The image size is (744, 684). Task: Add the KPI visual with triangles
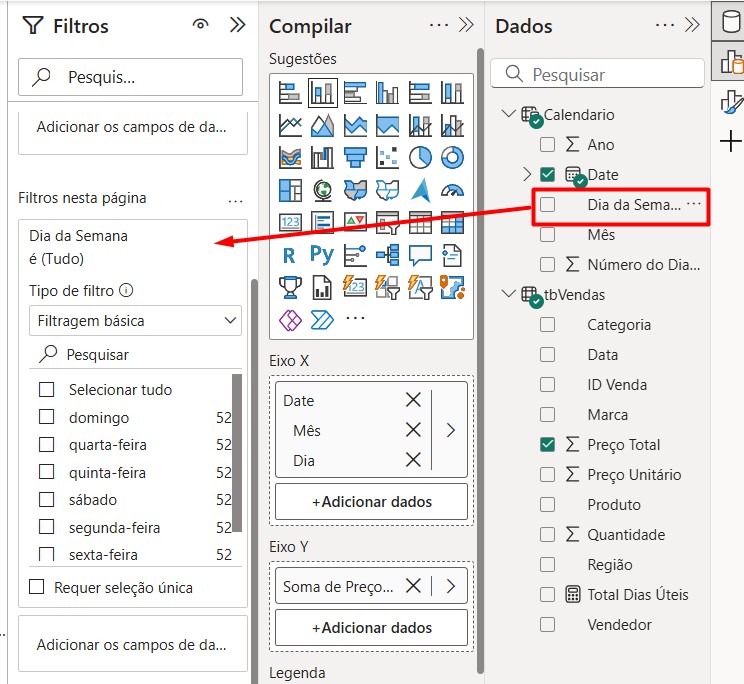click(355, 222)
